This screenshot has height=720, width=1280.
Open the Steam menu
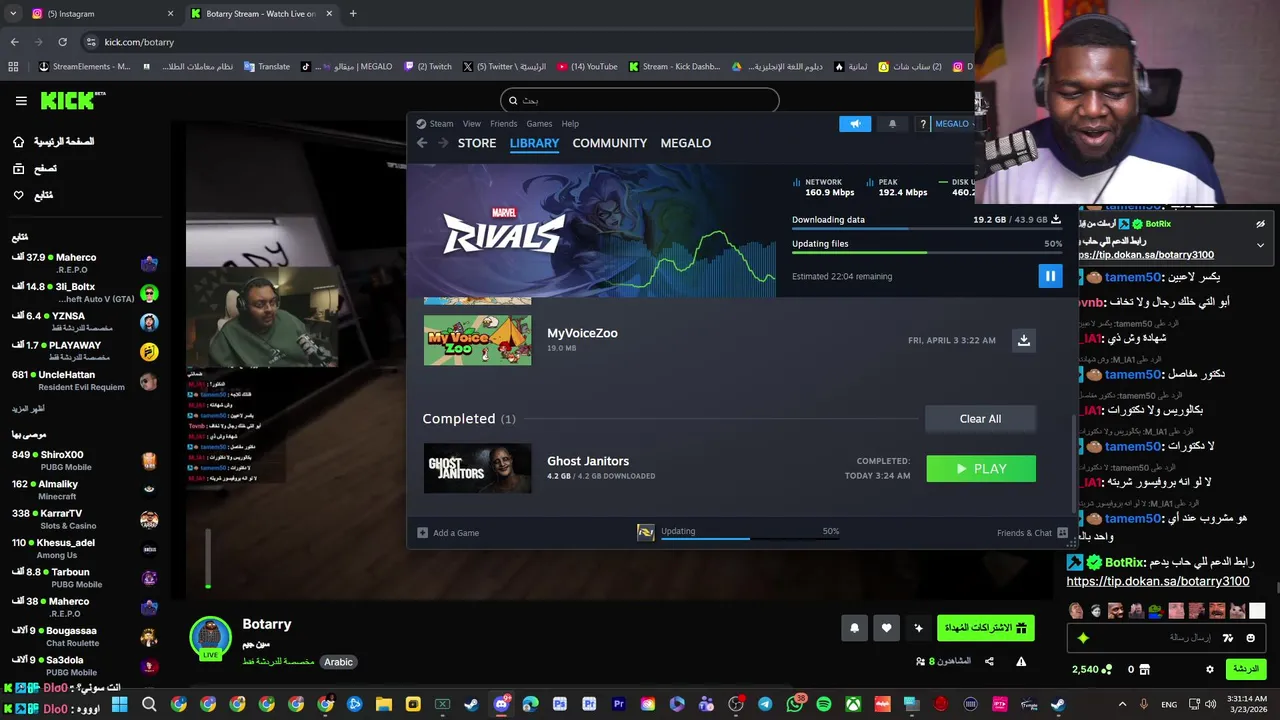pyautogui.click(x=441, y=124)
